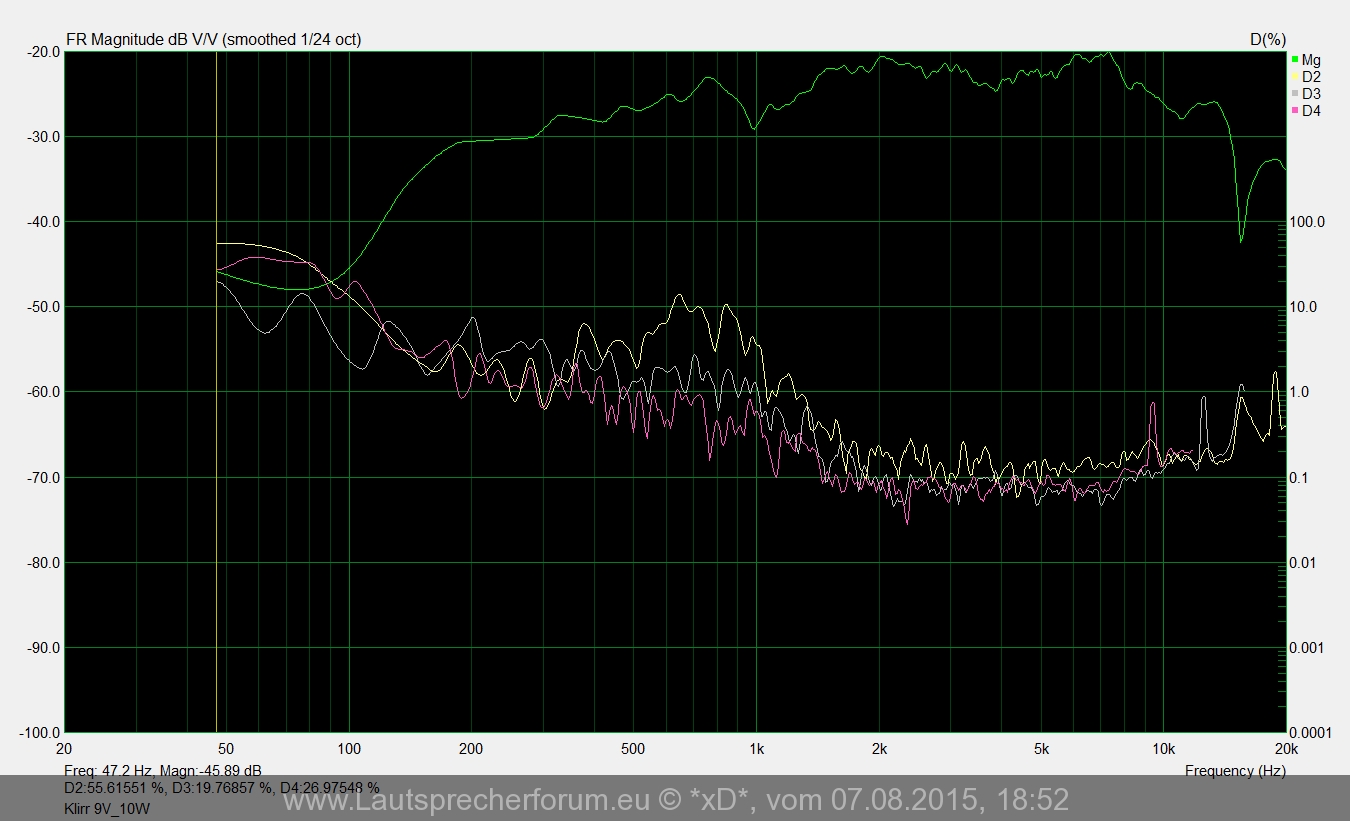Select the yellow vertical cursor line
The width and height of the screenshot is (1350, 821).
[x=216, y=500]
